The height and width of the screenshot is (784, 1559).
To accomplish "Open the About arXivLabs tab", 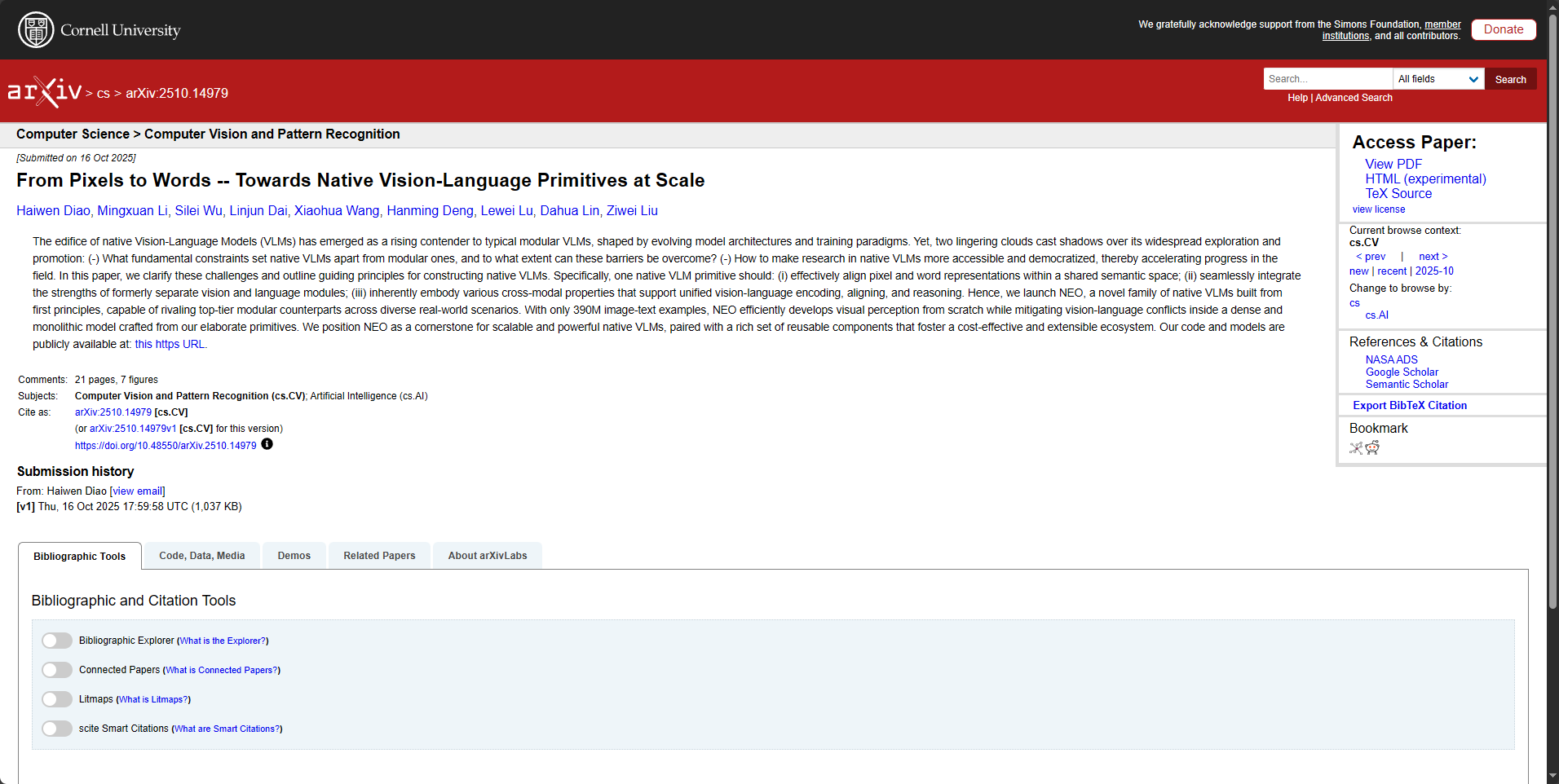I will [488, 556].
